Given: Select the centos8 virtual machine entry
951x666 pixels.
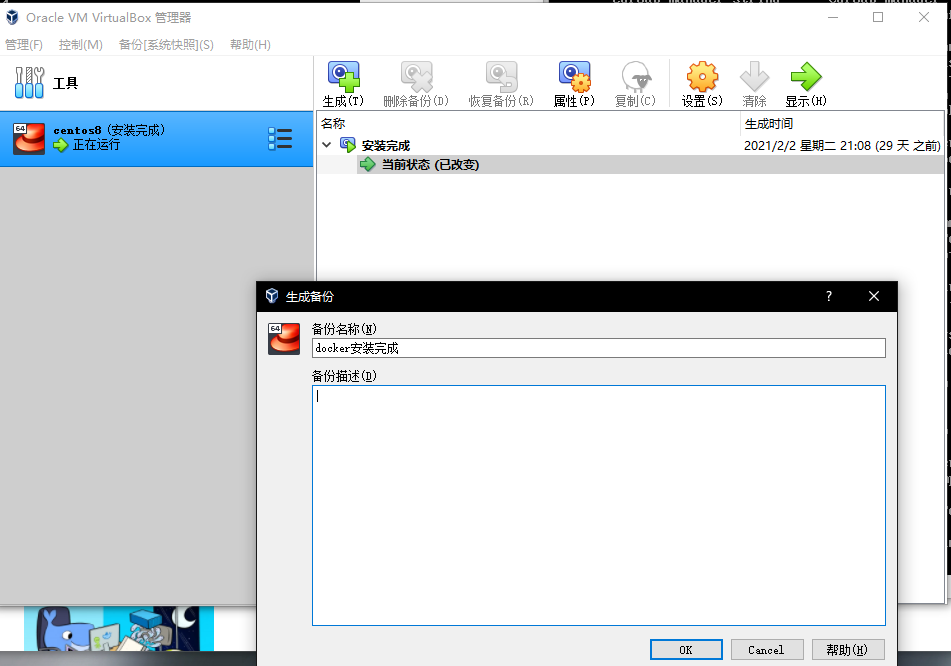Looking at the screenshot, I should 120,137.
